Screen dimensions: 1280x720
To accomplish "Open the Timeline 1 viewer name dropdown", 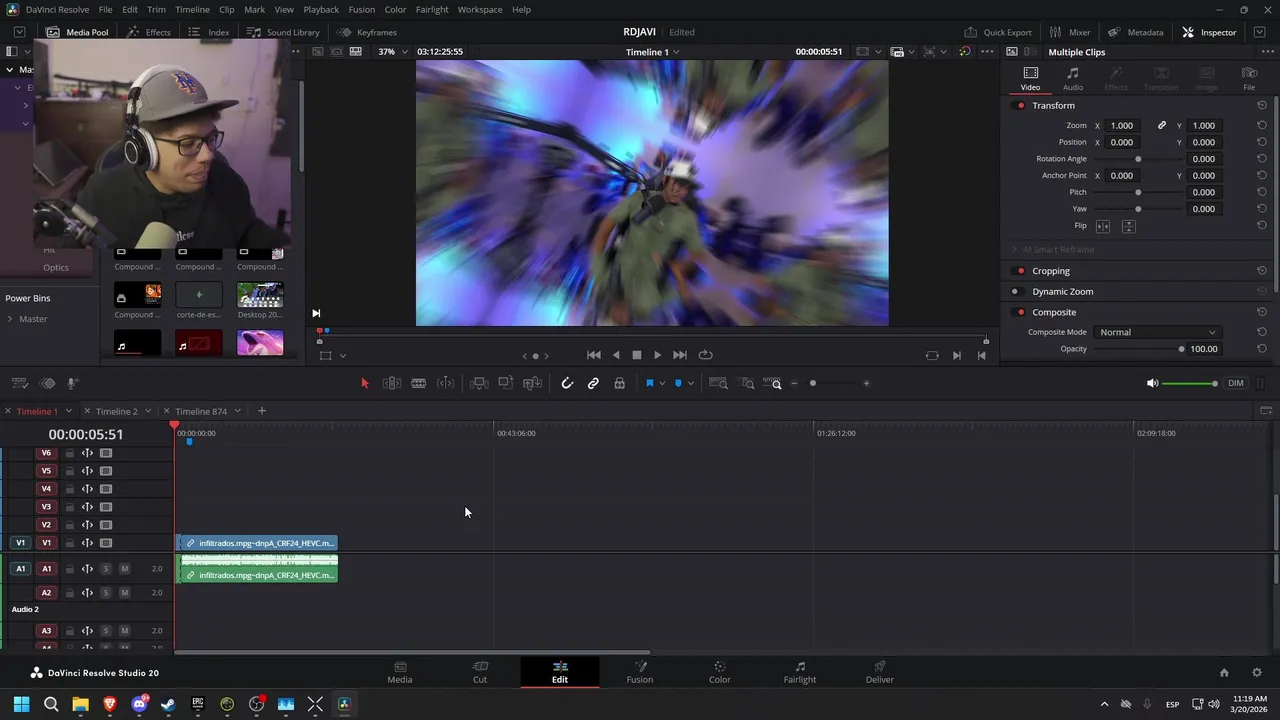I will coord(653,52).
